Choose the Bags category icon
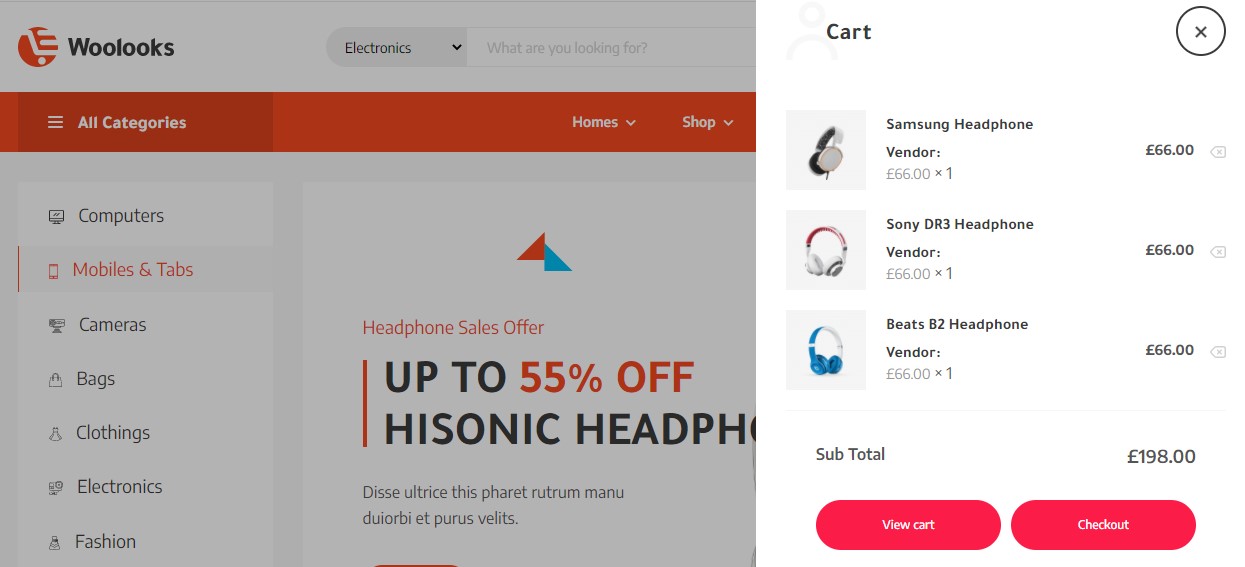Image resolution: width=1245 pixels, height=567 pixels. tap(56, 379)
